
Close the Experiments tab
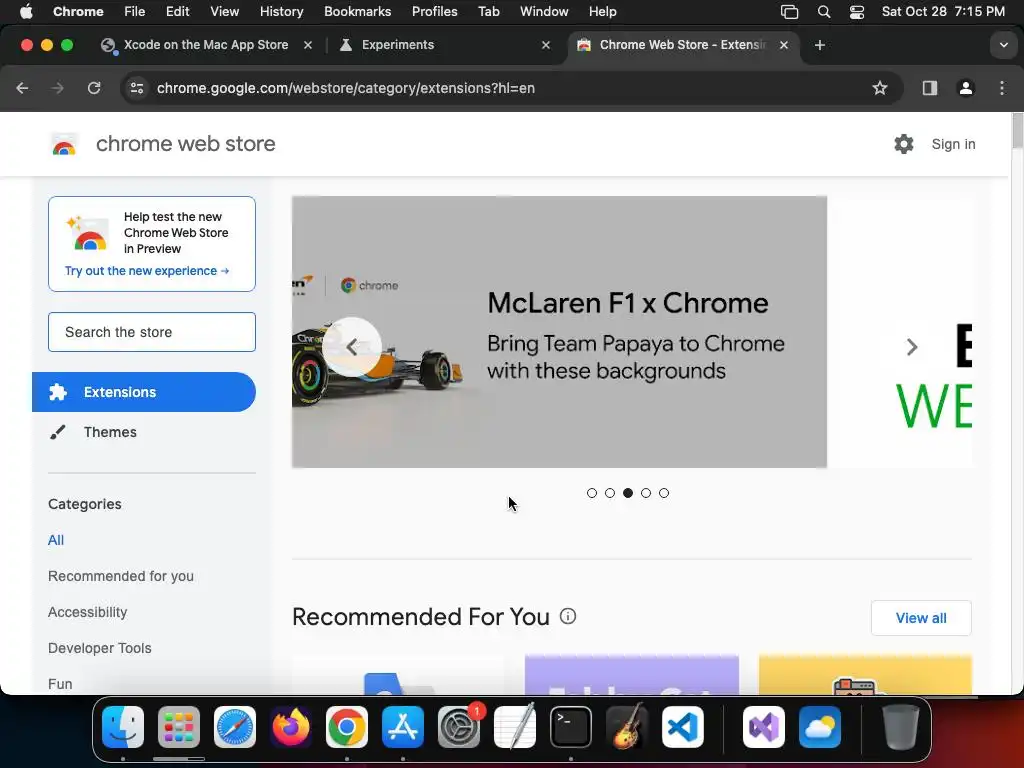[x=546, y=45]
